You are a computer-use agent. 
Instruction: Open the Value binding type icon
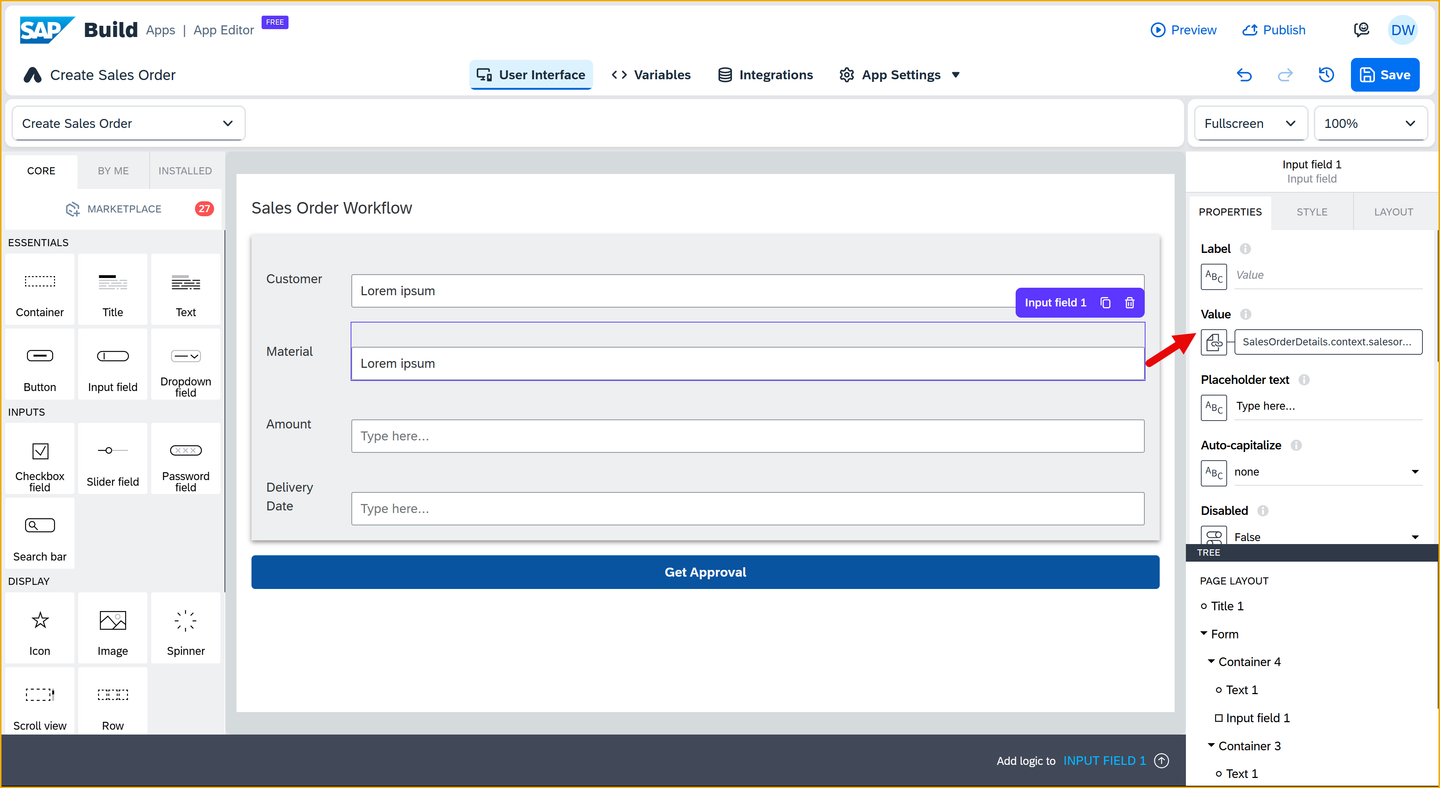tap(1214, 342)
